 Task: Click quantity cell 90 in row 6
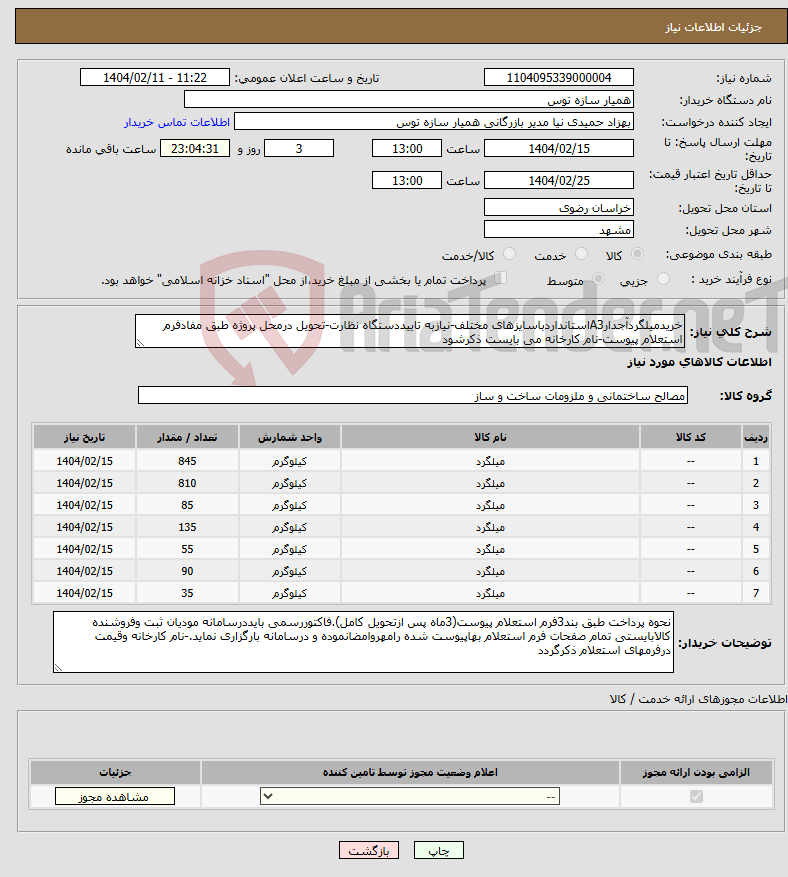187,571
